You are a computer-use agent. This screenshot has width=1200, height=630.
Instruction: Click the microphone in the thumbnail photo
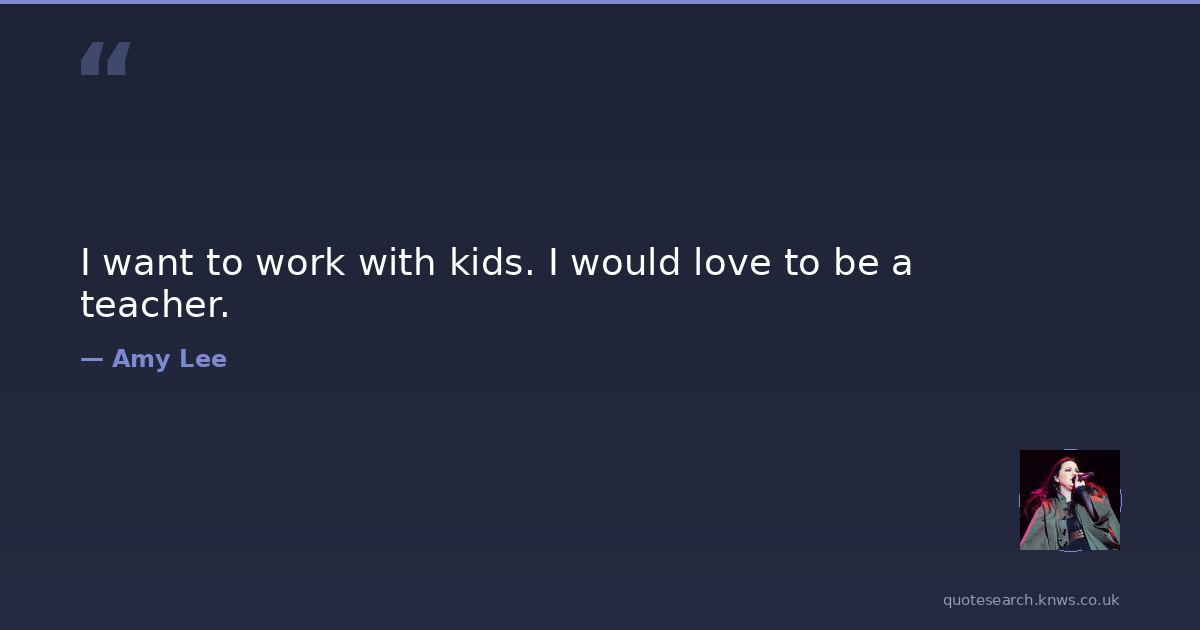[x=1084, y=477]
